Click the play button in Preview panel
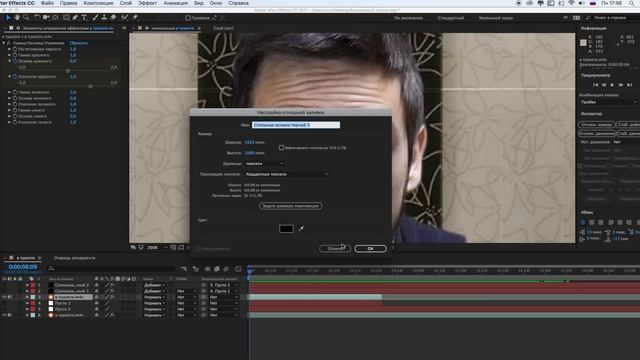Viewport: 640px width, 360px height. [x=612, y=84]
